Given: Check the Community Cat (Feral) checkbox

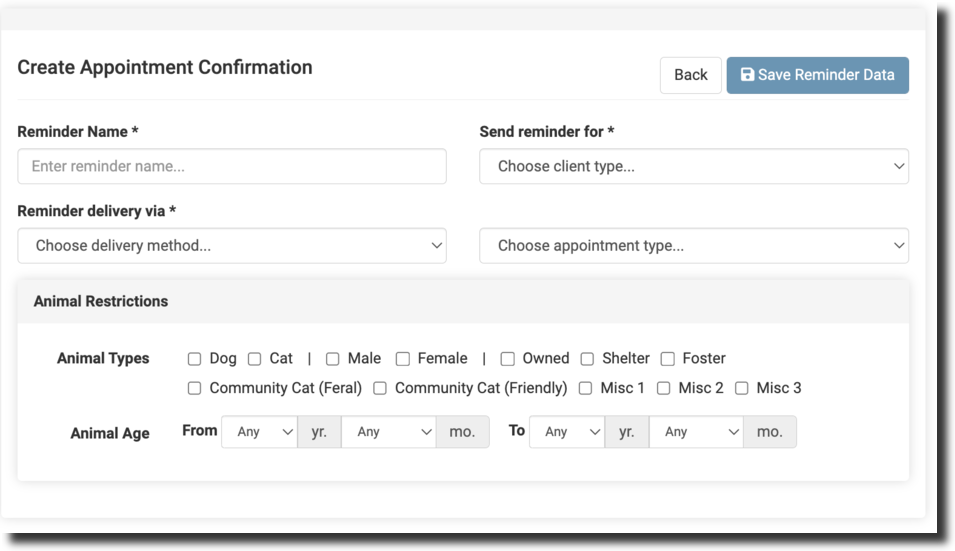Looking at the screenshot, I should tap(195, 388).
